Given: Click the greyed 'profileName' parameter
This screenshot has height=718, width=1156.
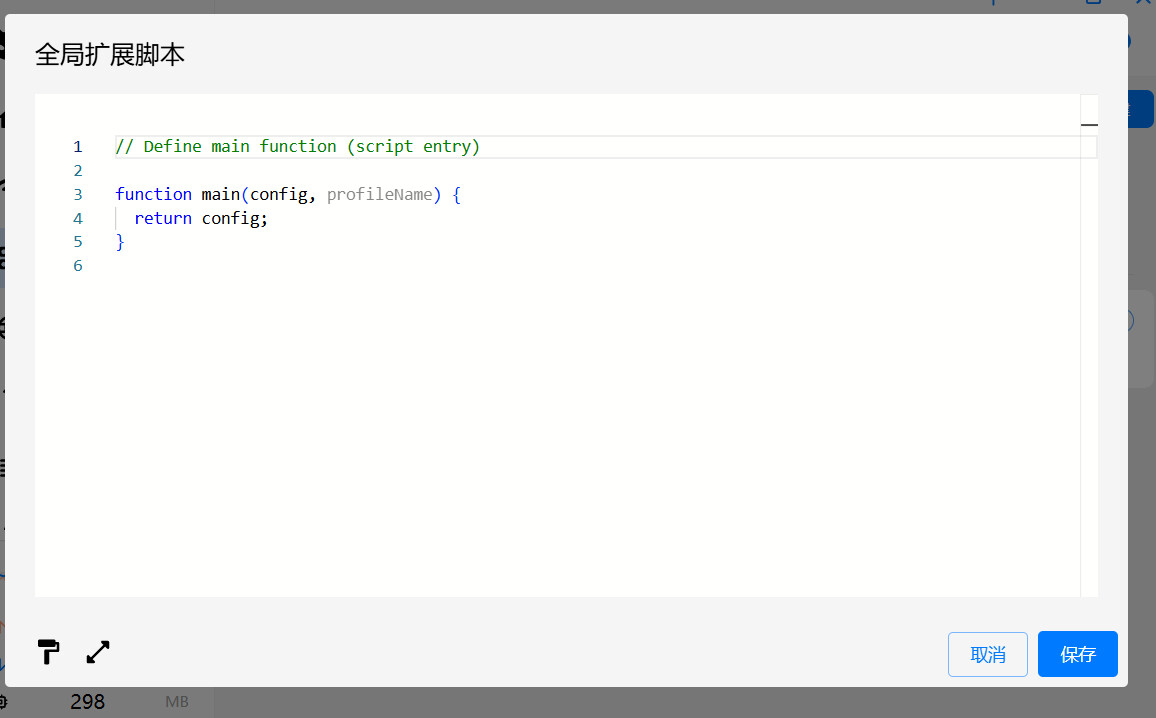Looking at the screenshot, I should coord(379,194).
